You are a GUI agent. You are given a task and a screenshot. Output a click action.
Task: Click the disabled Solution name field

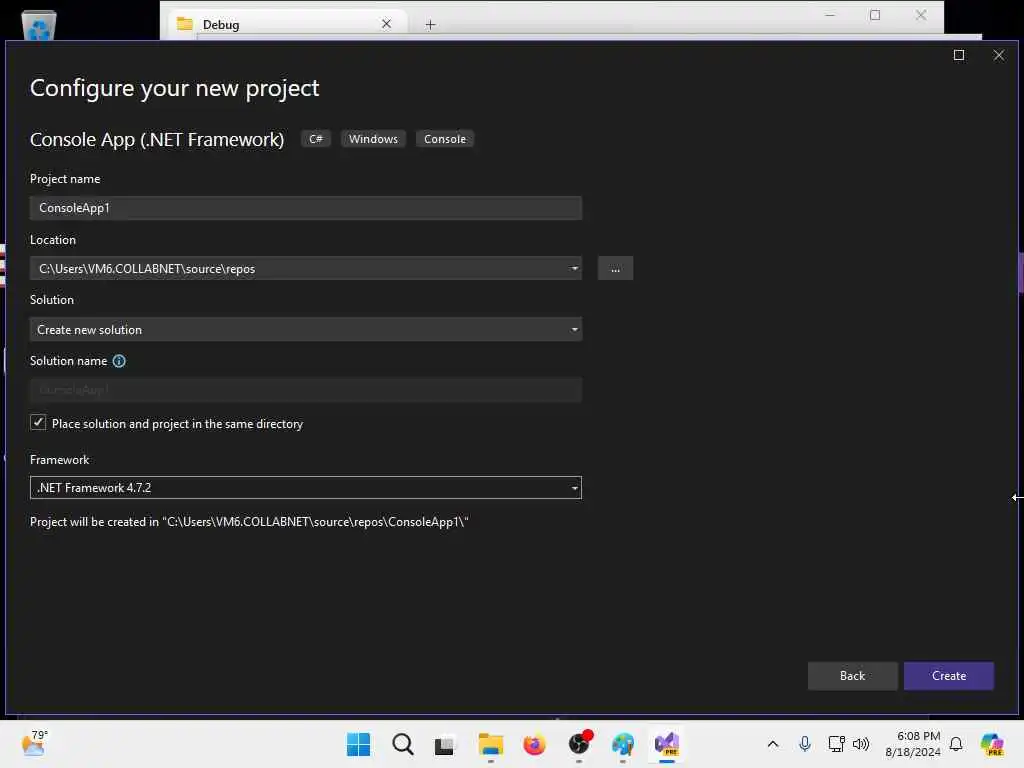click(306, 390)
